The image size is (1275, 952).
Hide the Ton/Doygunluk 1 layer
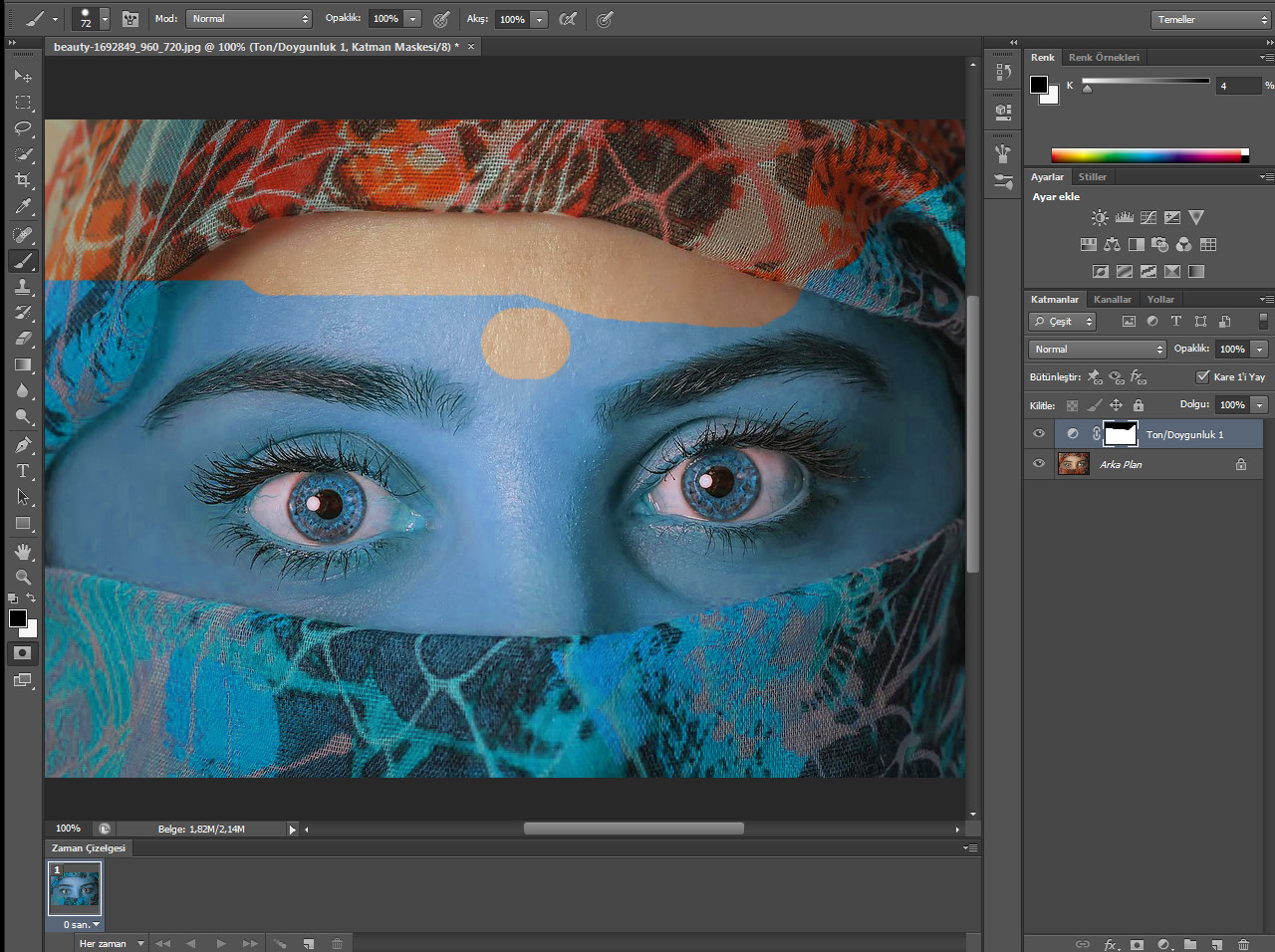tap(1039, 434)
